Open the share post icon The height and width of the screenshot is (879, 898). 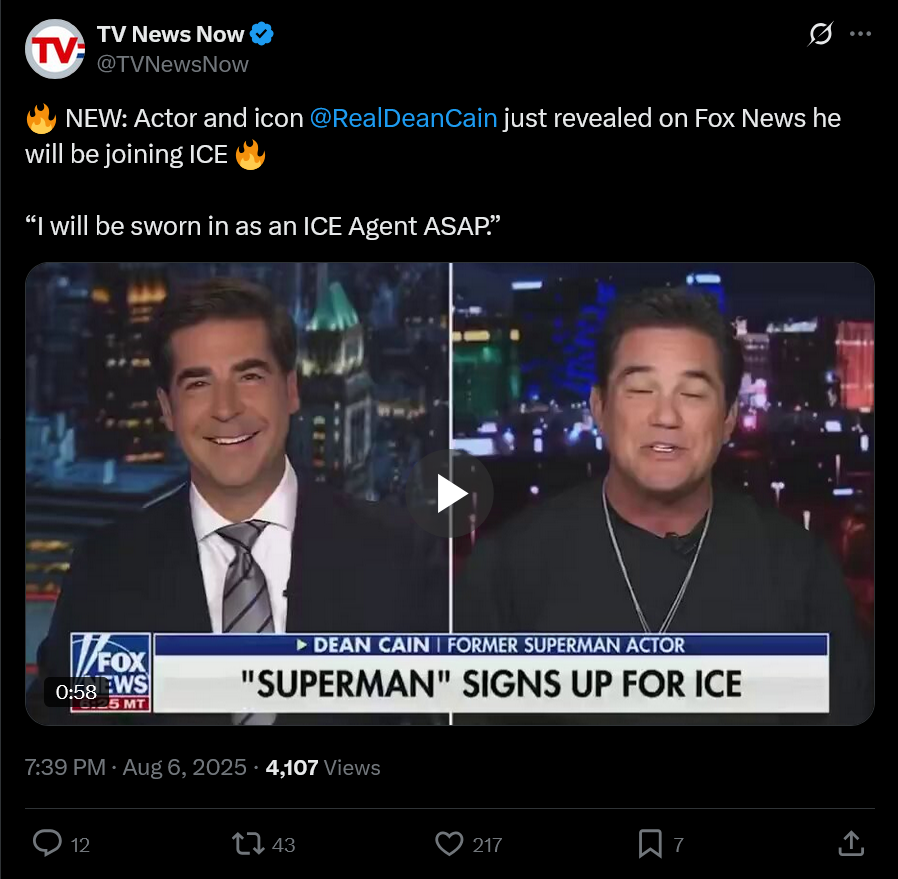click(x=851, y=843)
